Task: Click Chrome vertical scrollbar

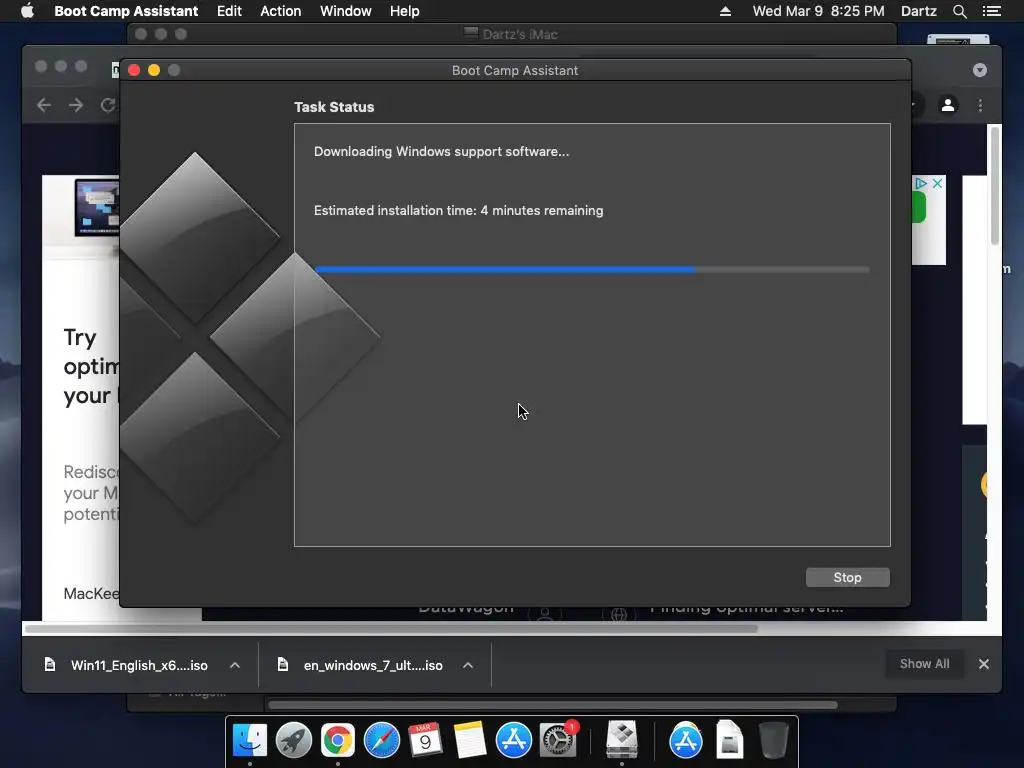Action: (x=995, y=185)
